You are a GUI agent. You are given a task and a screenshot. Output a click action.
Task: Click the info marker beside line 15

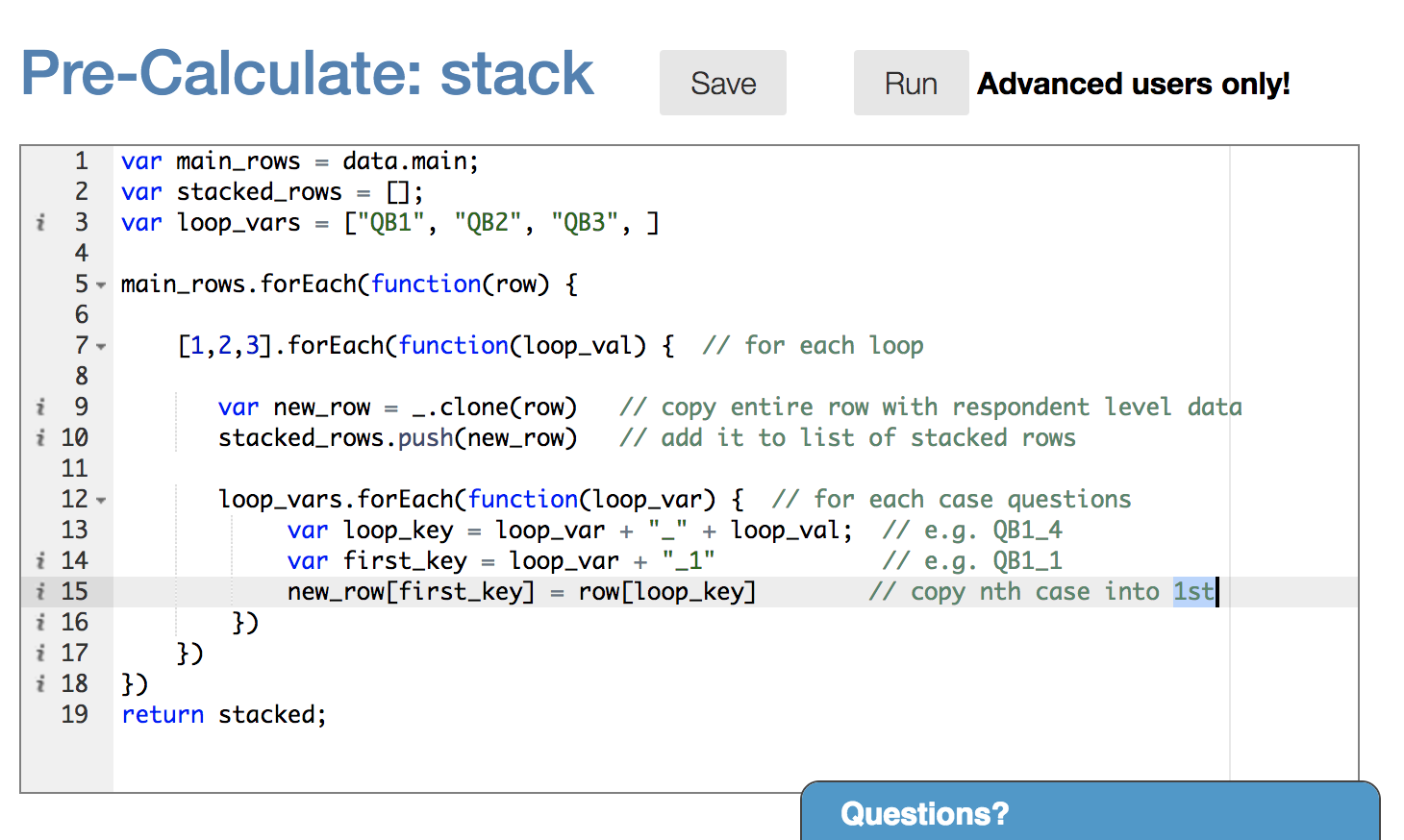pos(40,592)
